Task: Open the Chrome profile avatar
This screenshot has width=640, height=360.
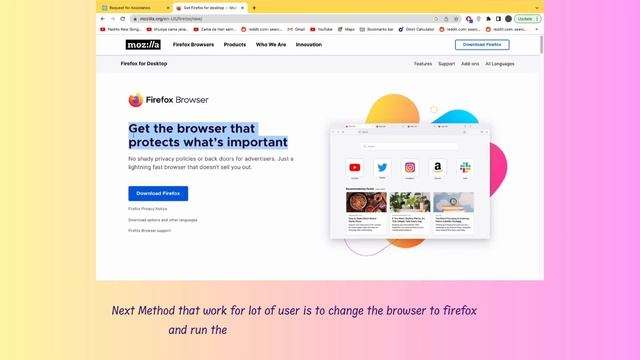Action: (508, 19)
